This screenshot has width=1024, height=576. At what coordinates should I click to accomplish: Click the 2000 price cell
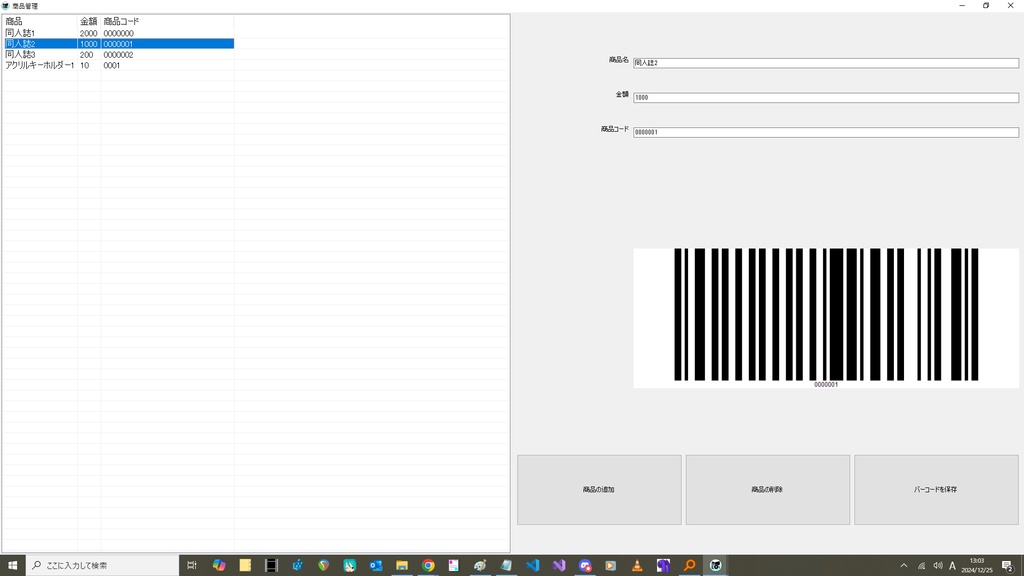pos(88,33)
